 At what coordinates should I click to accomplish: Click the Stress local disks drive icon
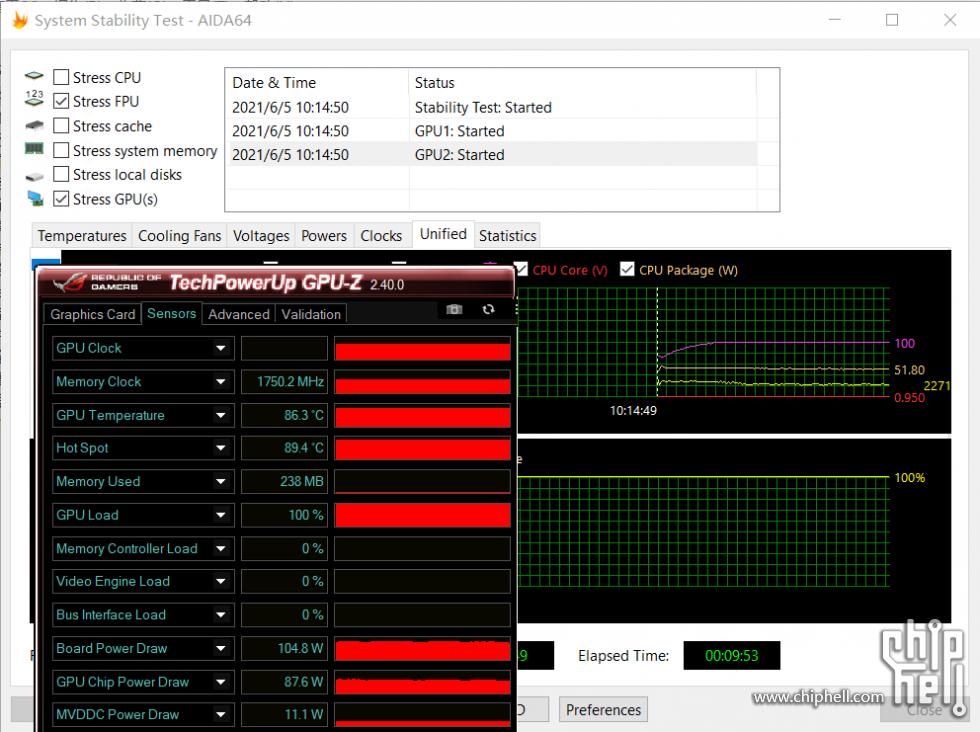pyautogui.click(x=34, y=174)
